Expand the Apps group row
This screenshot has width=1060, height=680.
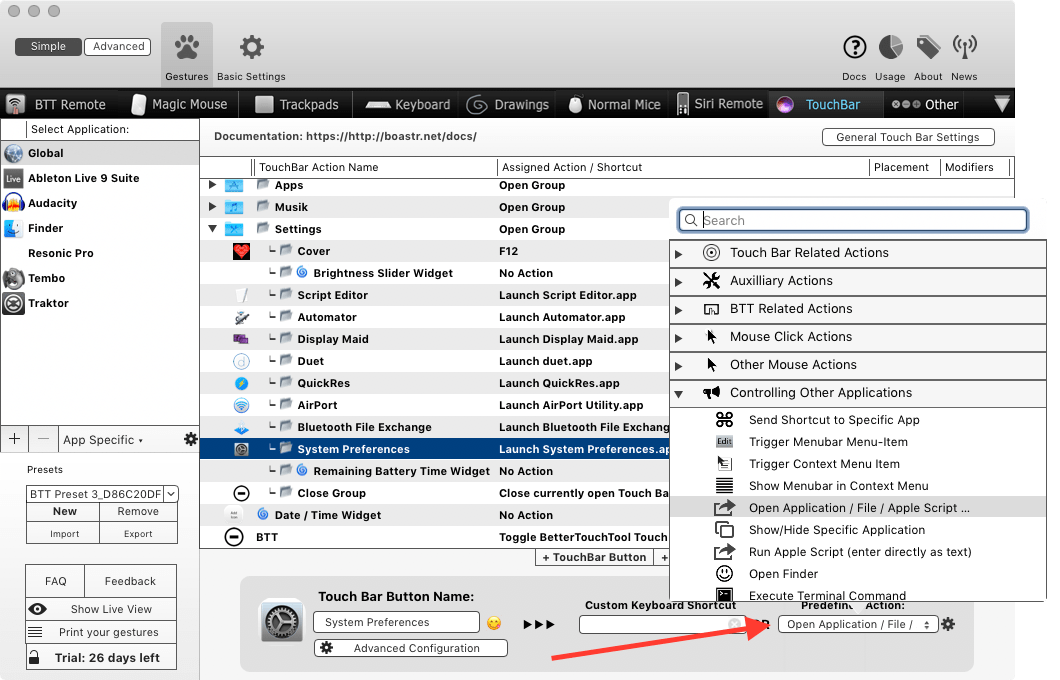pyautogui.click(x=212, y=185)
